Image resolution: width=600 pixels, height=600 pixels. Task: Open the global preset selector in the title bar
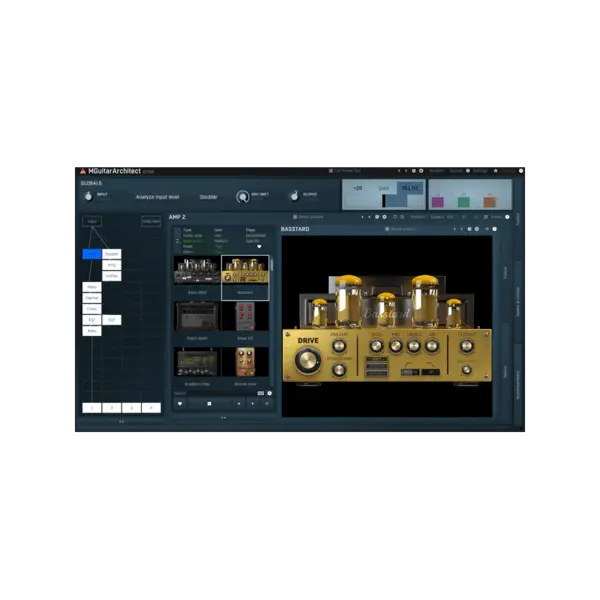(x=347, y=171)
